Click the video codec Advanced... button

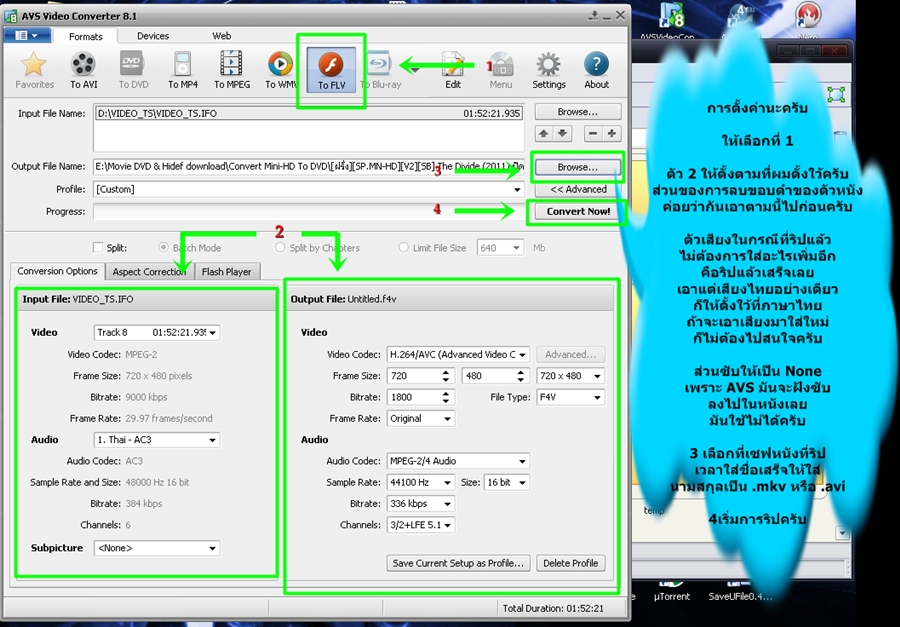pos(571,355)
